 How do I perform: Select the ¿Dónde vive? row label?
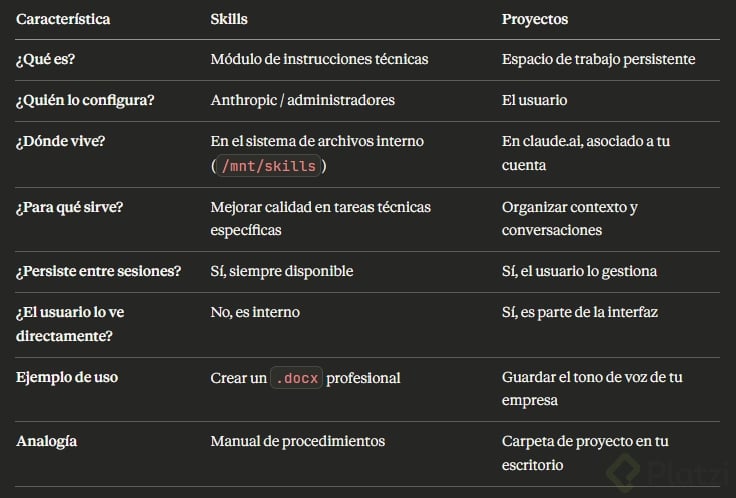(x=61, y=141)
